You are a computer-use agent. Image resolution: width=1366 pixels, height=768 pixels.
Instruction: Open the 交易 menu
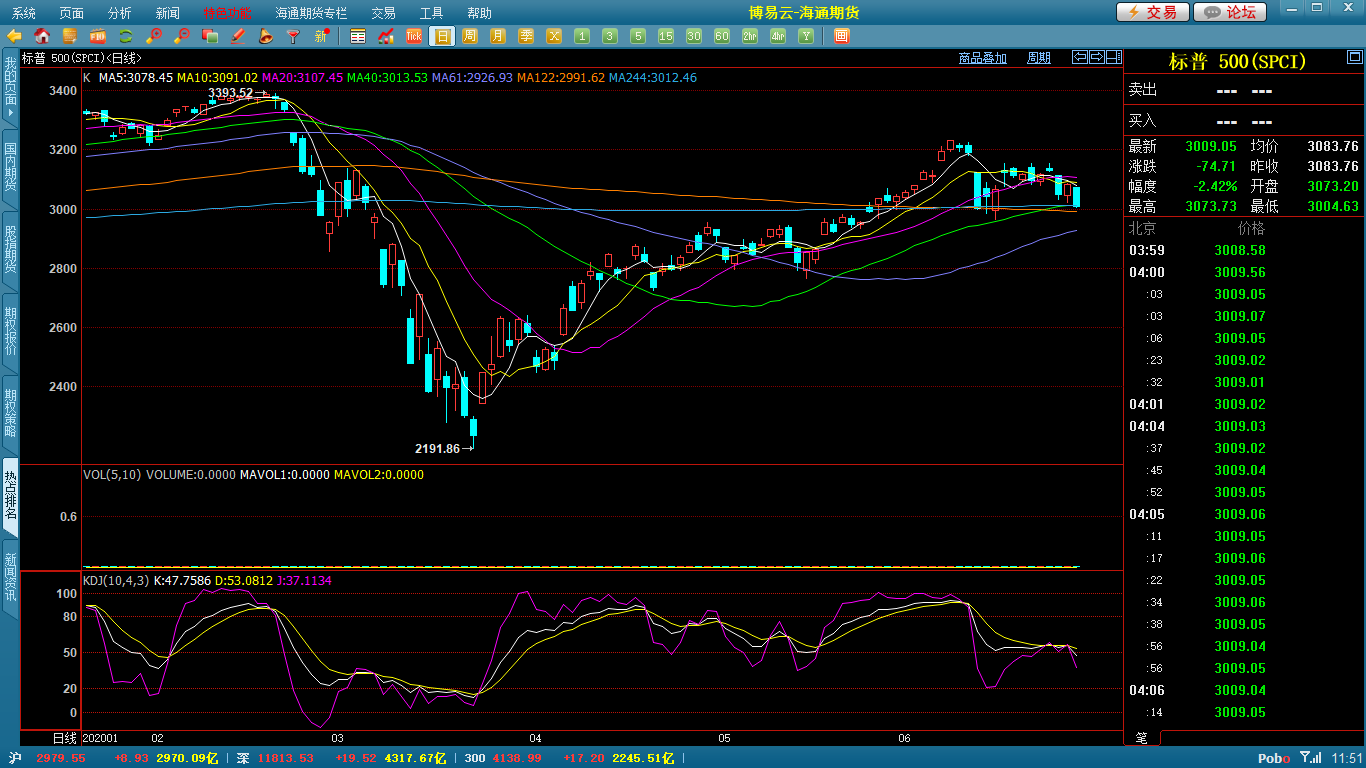pos(383,13)
